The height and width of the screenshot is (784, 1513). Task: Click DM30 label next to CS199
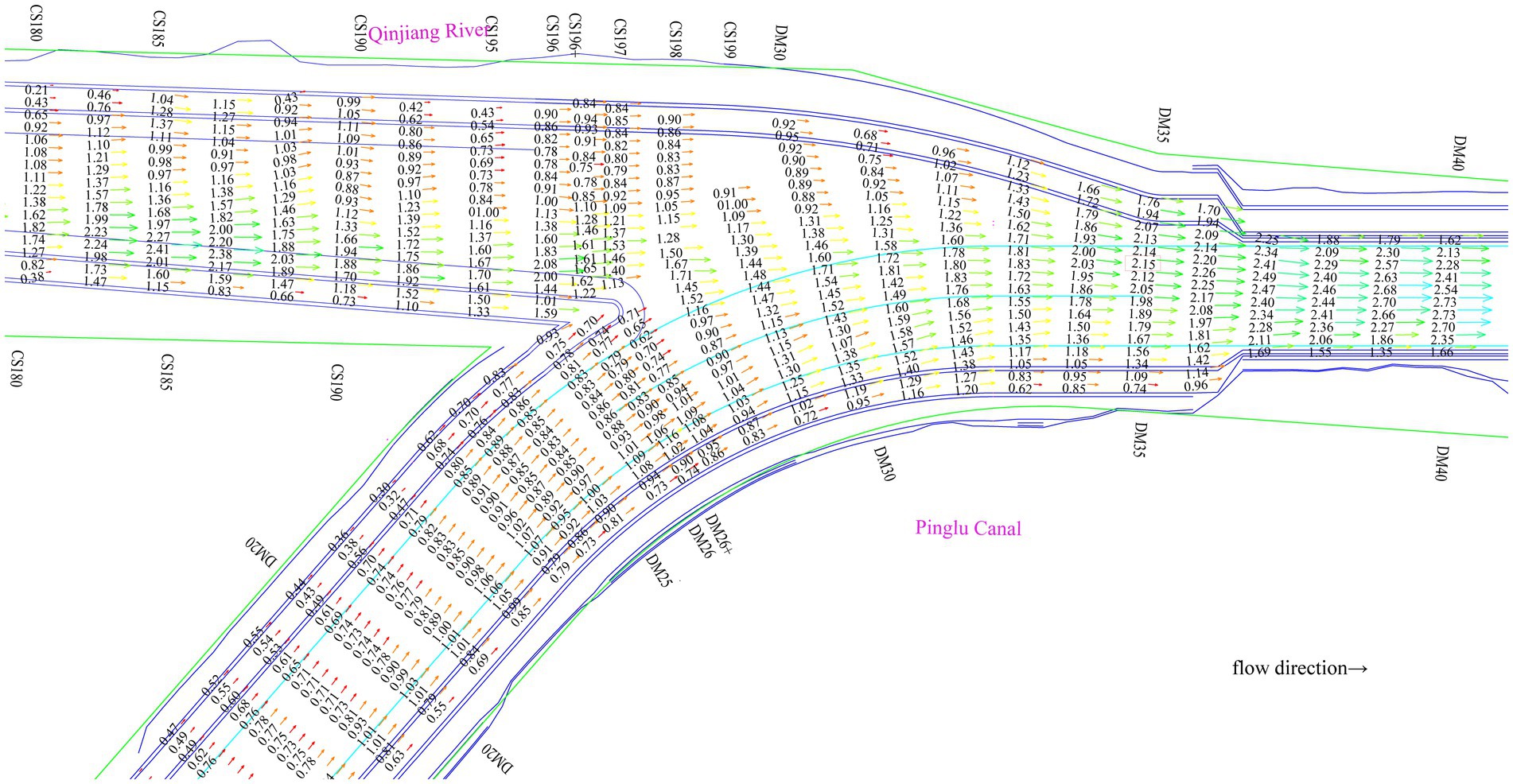780,42
